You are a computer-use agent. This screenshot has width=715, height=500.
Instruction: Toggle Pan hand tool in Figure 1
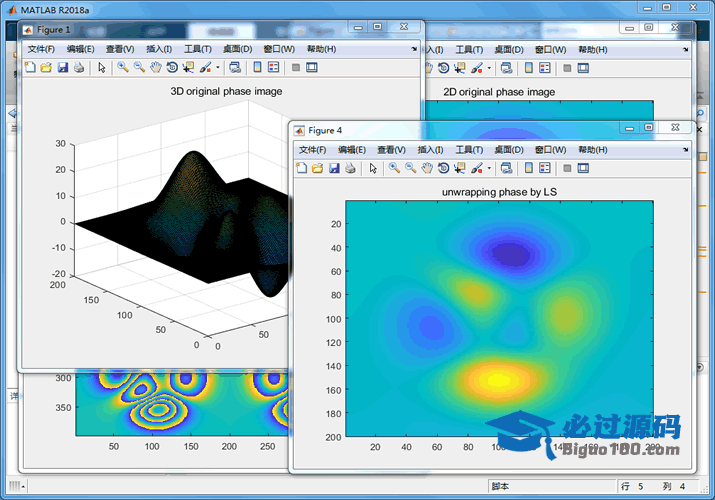pos(155,68)
